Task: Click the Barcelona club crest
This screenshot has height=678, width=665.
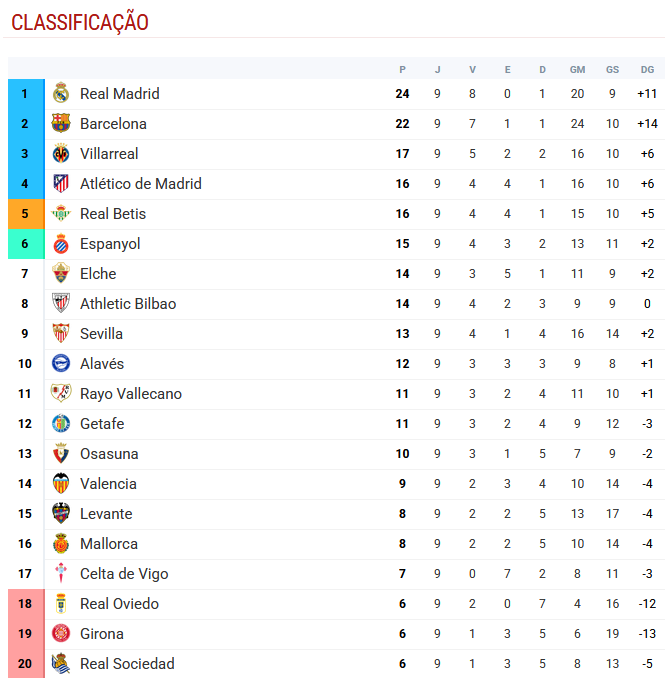Action: coord(61,124)
